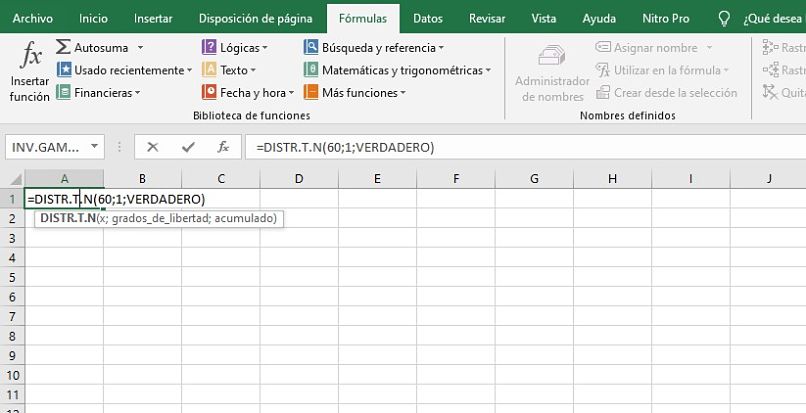The height and width of the screenshot is (413, 806).
Task: Confirm formula with the checkmark button
Action: coord(188,146)
